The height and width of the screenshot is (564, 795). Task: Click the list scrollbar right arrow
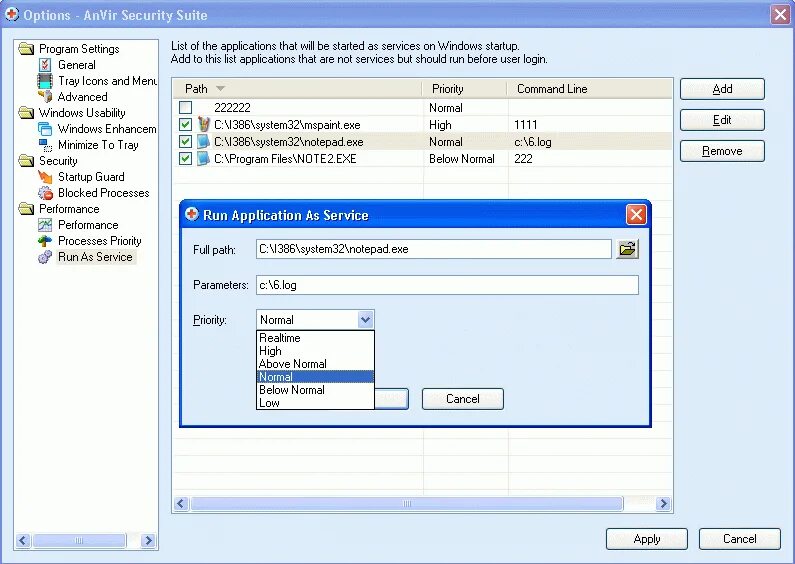click(663, 504)
